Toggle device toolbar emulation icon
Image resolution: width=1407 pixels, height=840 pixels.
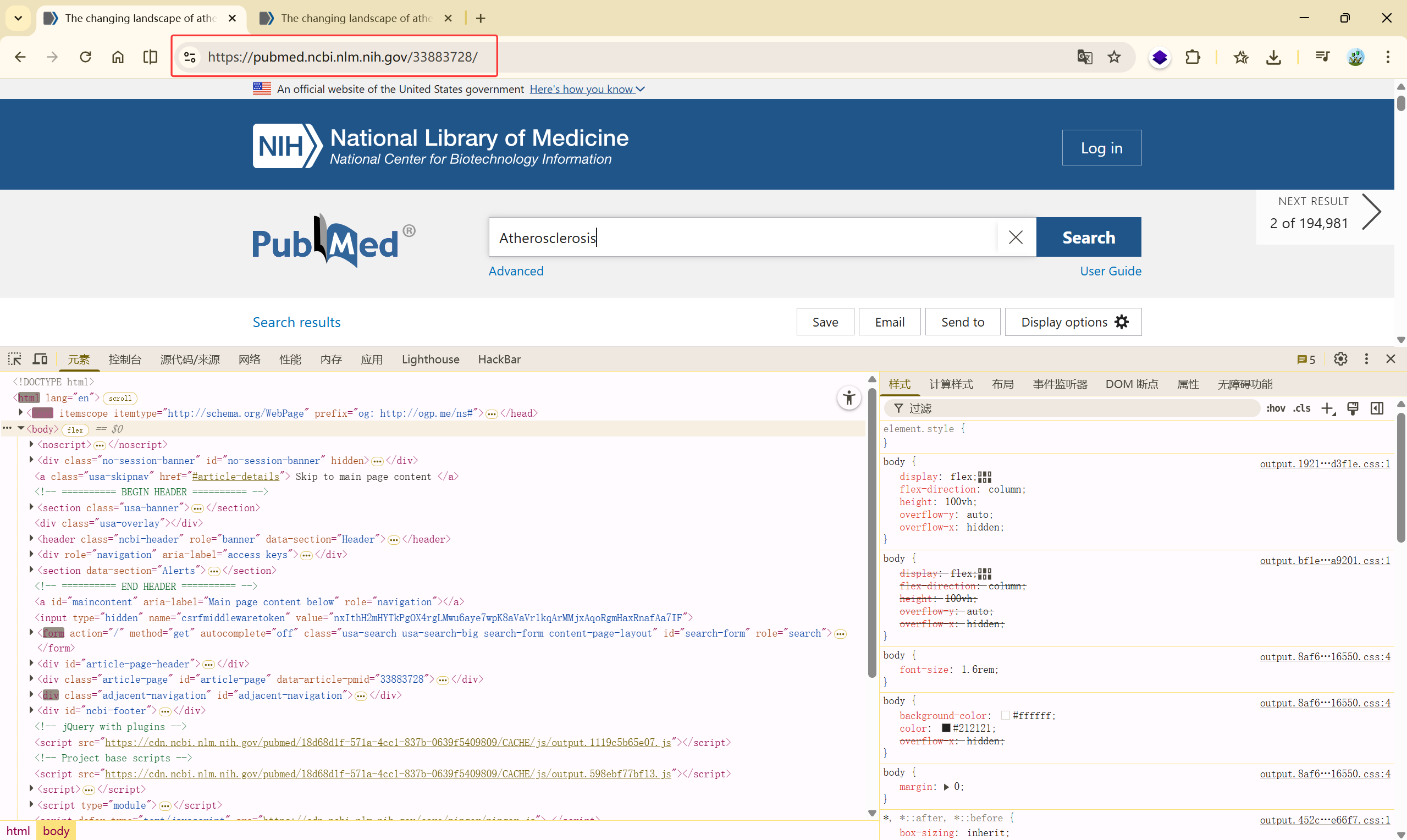point(40,359)
